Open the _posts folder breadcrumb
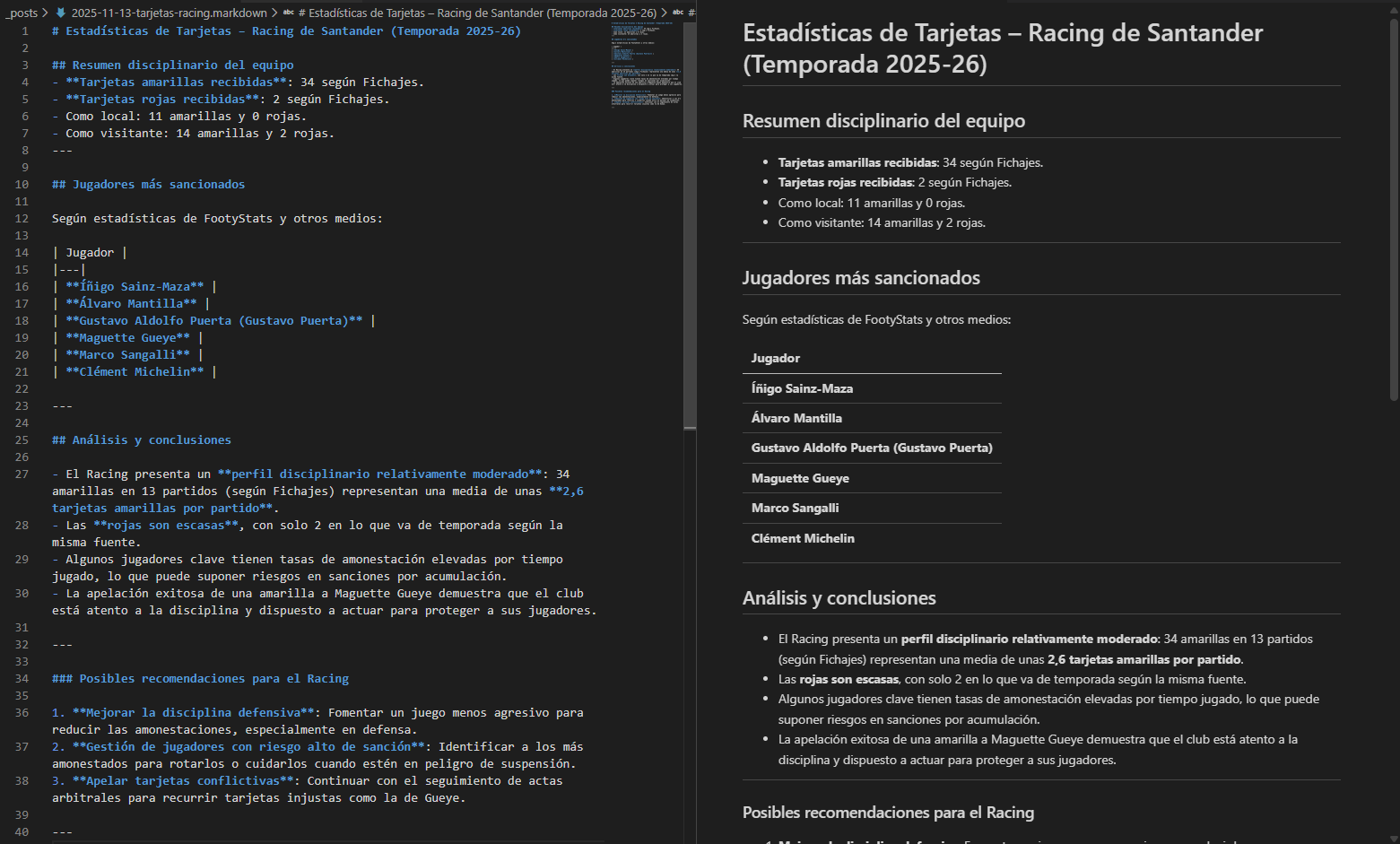Screen dimensions: 1400x844 [22, 13]
